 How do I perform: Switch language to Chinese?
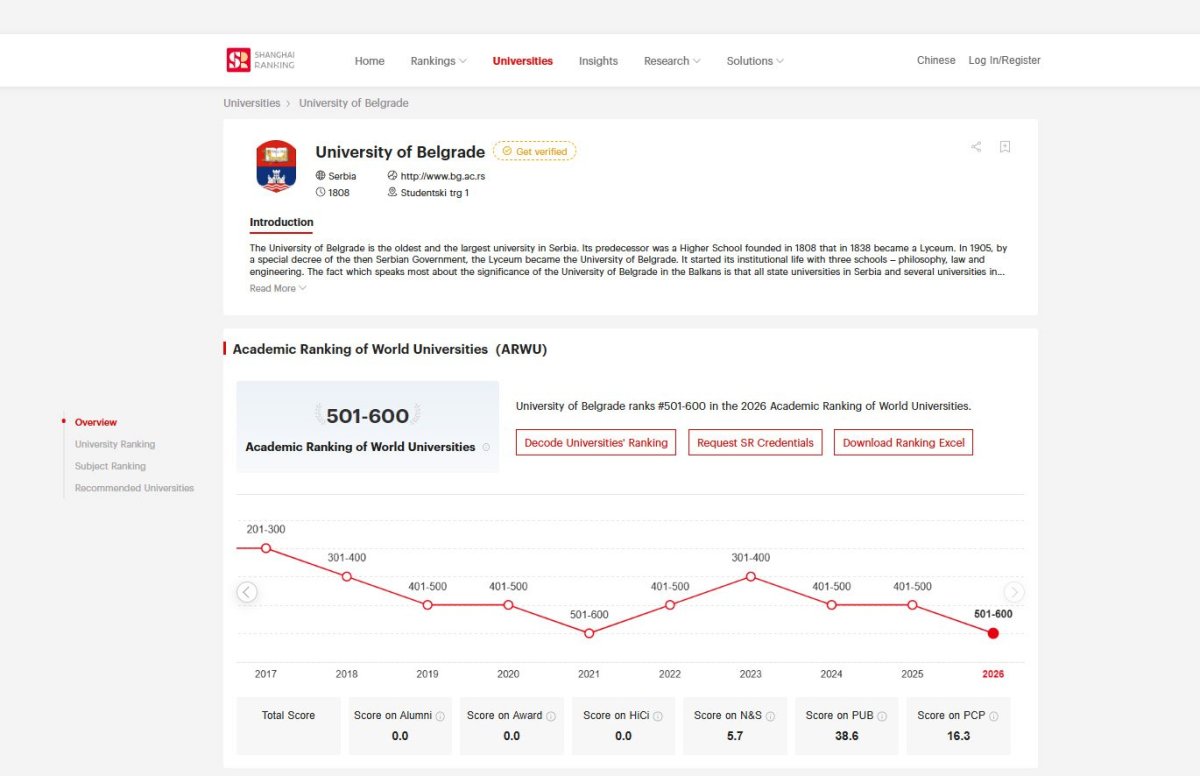936,60
